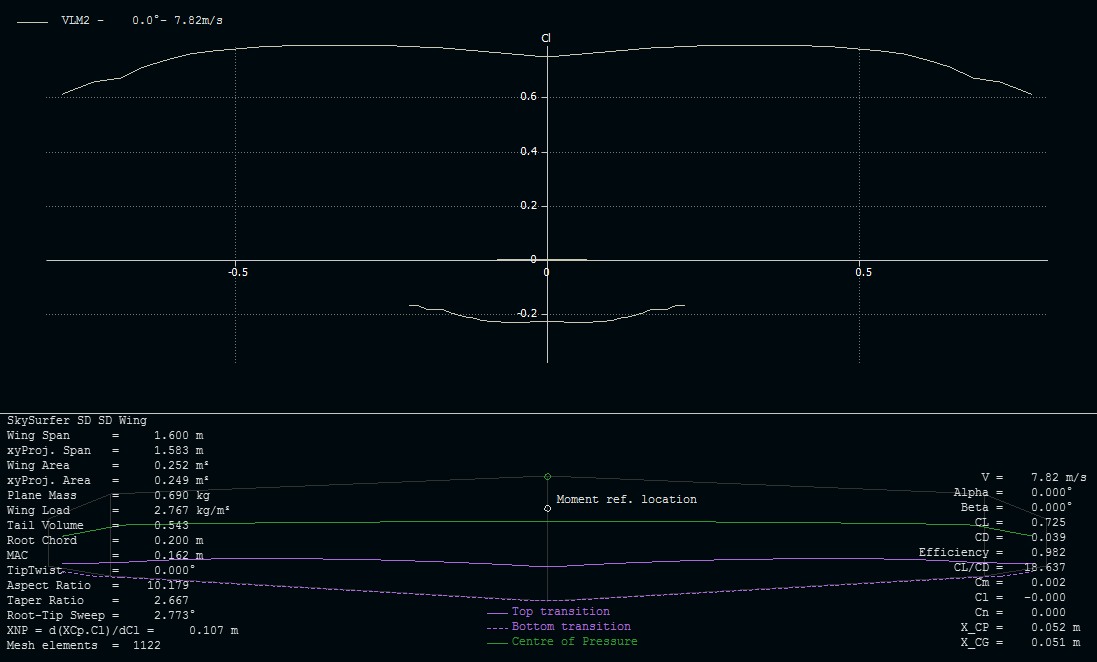Click the Wing Span 1.600 m value
1097x662 pixels.
tap(178, 436)
